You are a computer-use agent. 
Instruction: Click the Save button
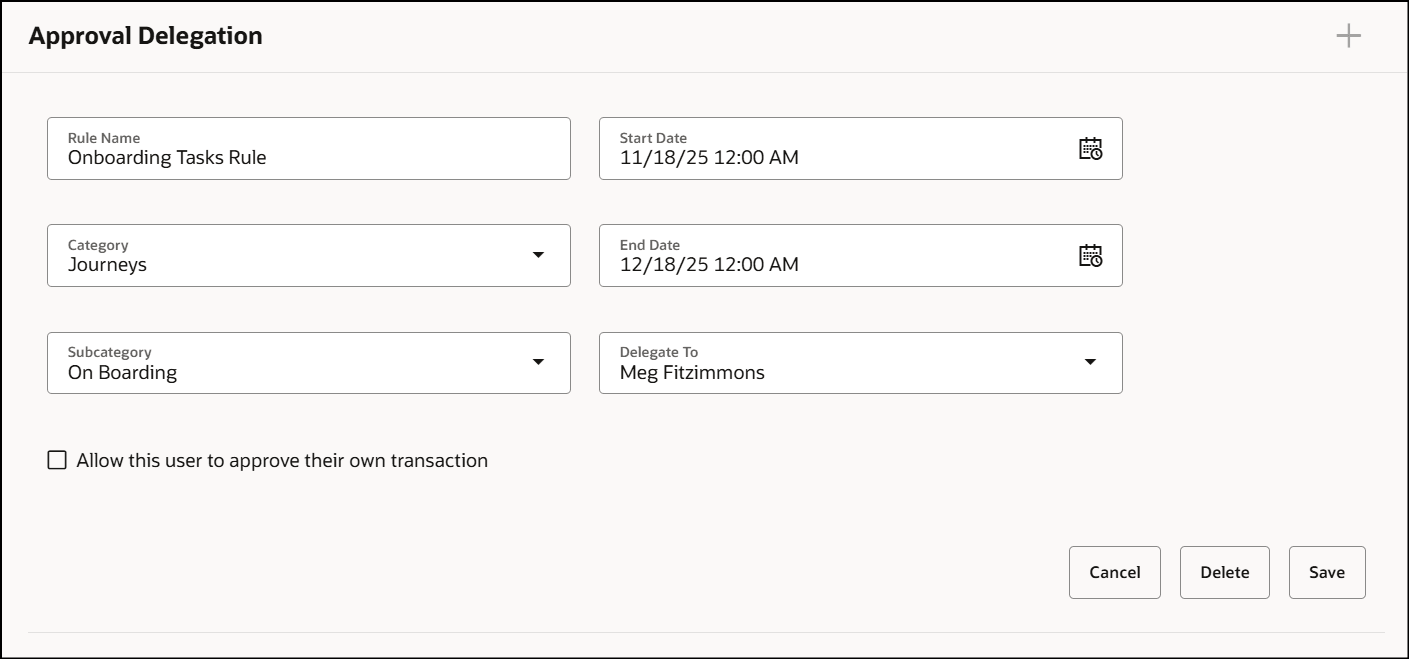coord(1327,572)
